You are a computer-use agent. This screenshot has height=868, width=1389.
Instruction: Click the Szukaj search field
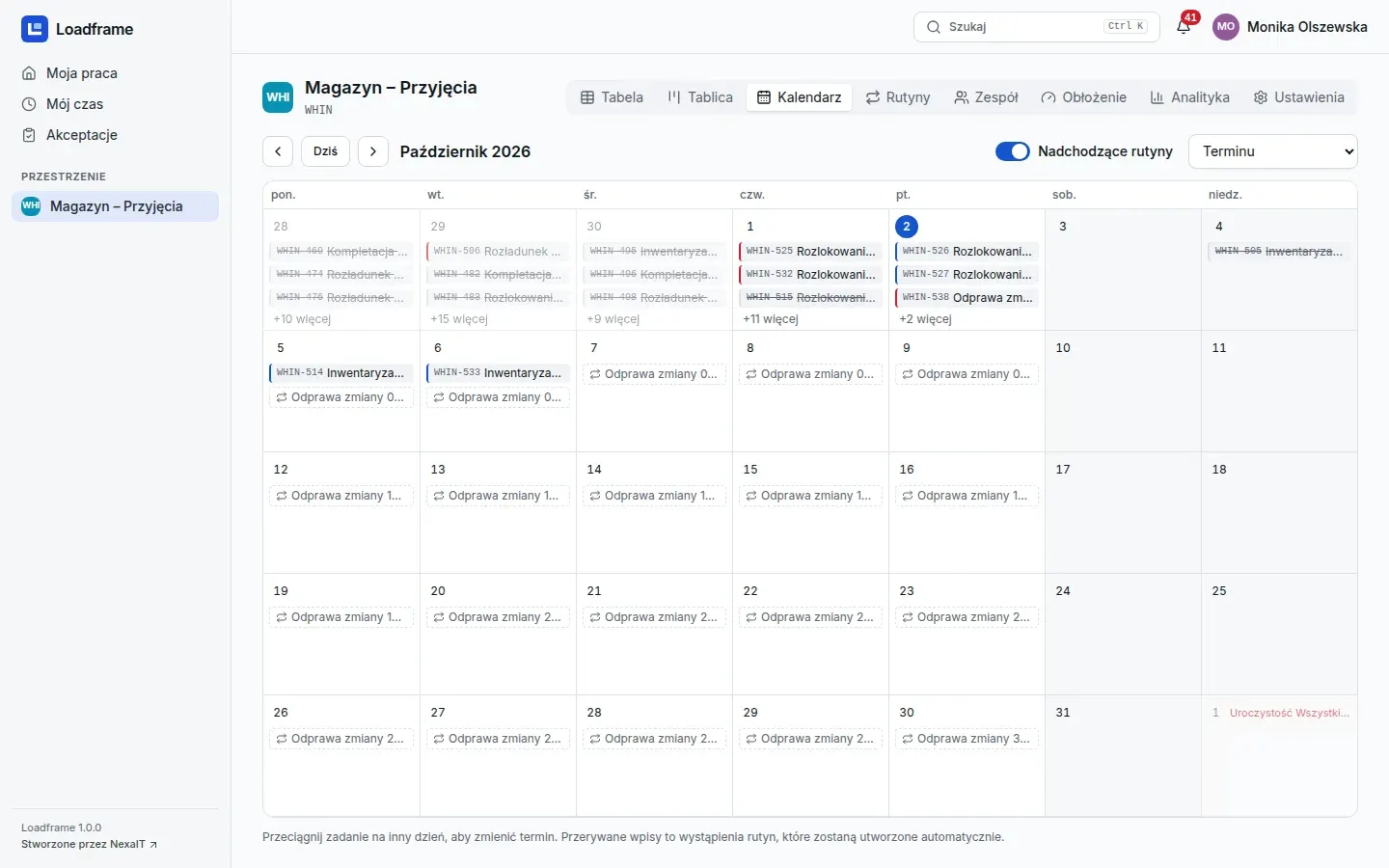coord(1036,27)
